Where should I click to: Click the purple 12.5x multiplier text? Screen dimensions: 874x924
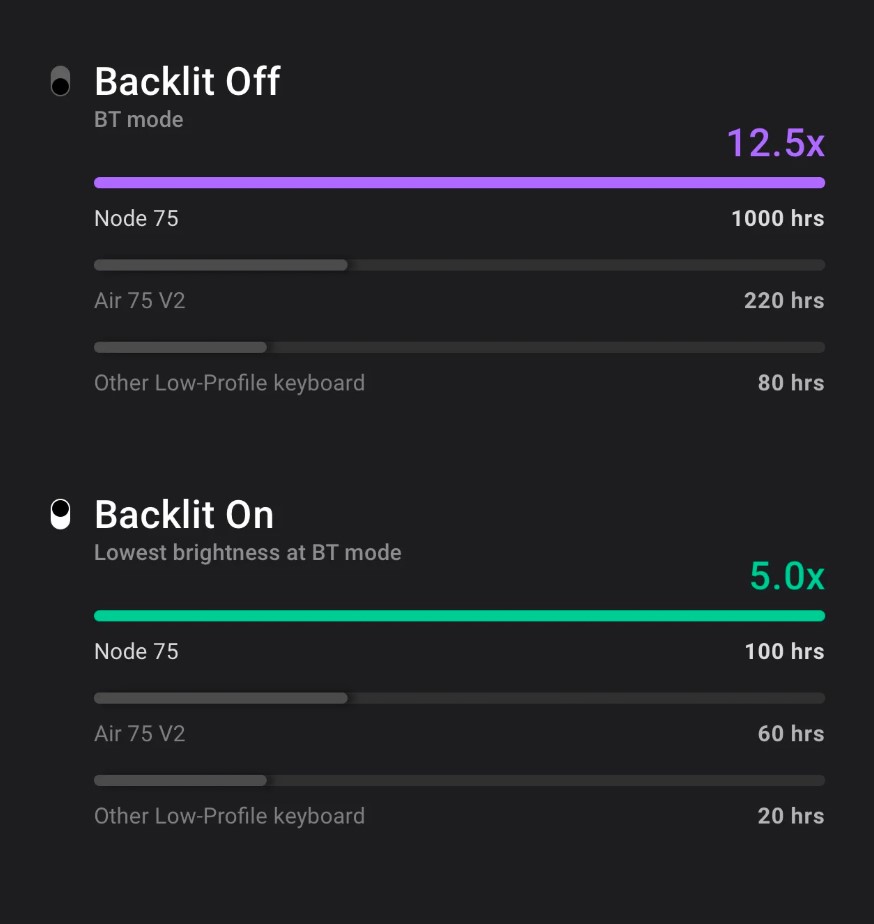tap(775, 143)
